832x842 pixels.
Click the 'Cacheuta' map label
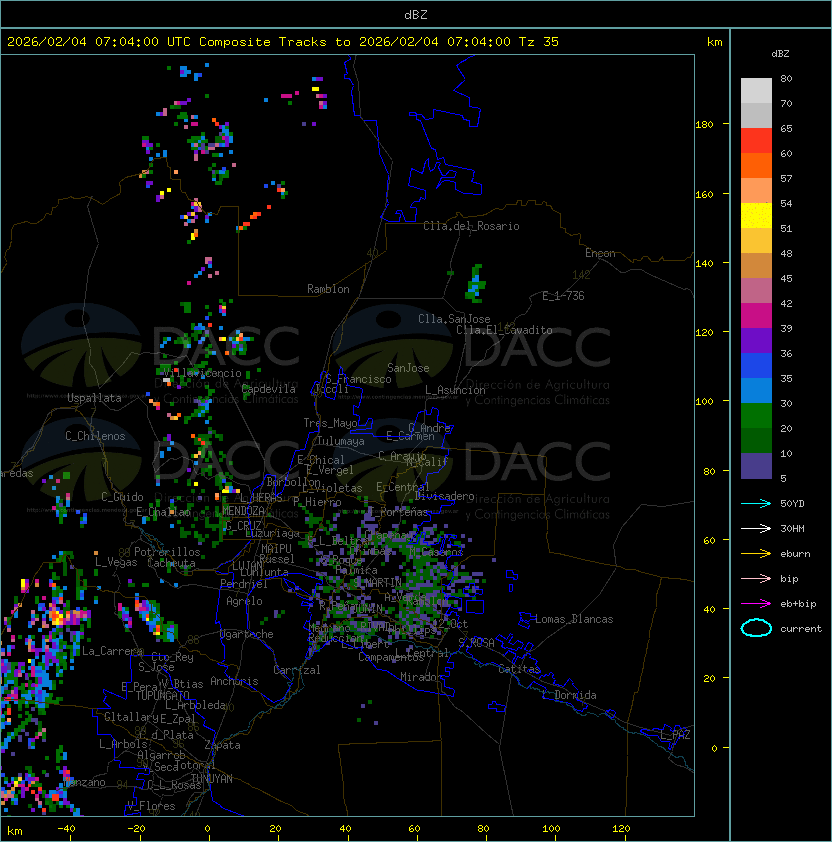pyautogui.click(x=171, y=563)
